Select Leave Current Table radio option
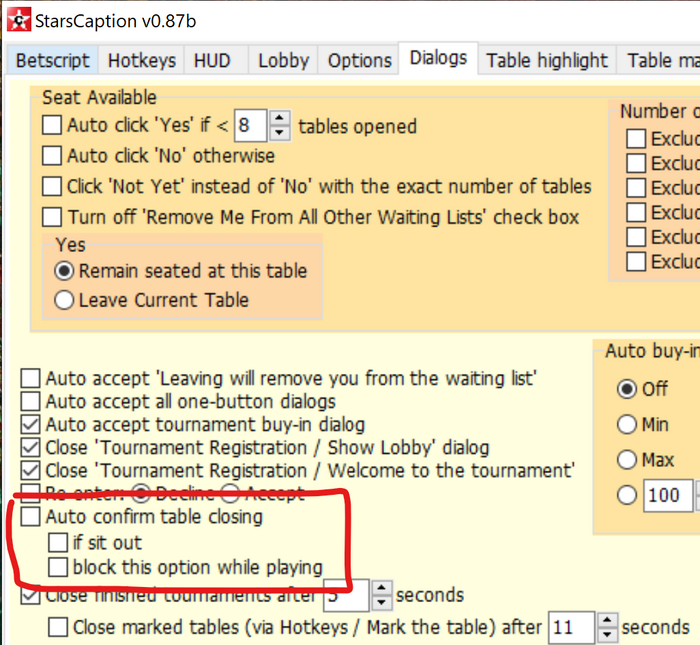The width and height of the screenshot is (700, 645). click(x=64, y=300)
